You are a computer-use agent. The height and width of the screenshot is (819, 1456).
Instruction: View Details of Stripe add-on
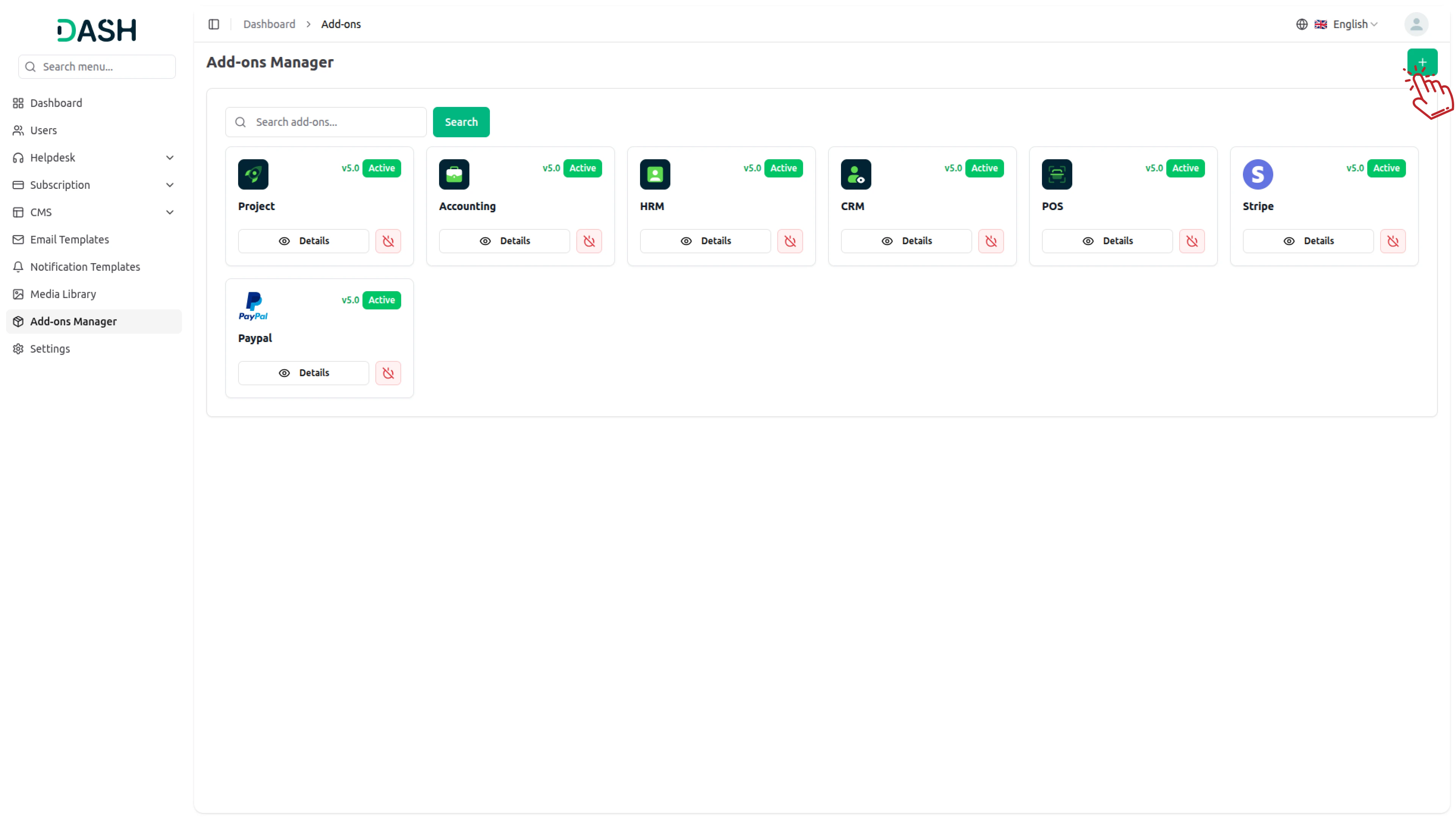coord(1308,241)
